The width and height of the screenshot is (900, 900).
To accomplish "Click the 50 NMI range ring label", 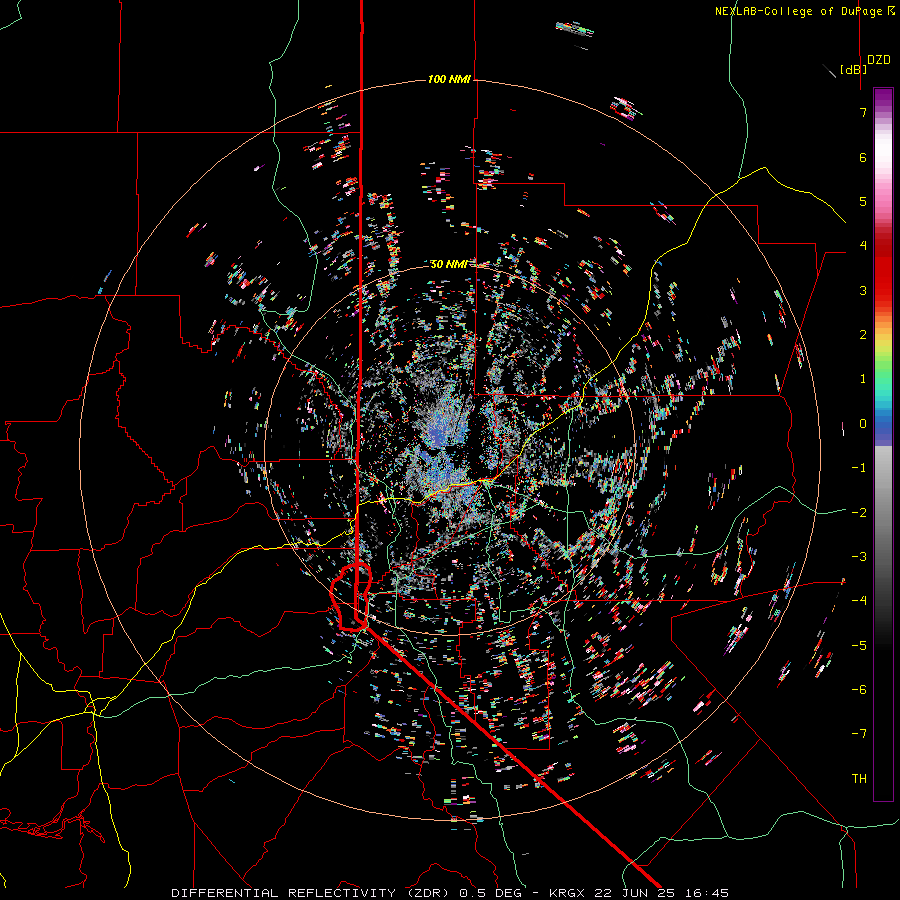I will tap(448, 264).
